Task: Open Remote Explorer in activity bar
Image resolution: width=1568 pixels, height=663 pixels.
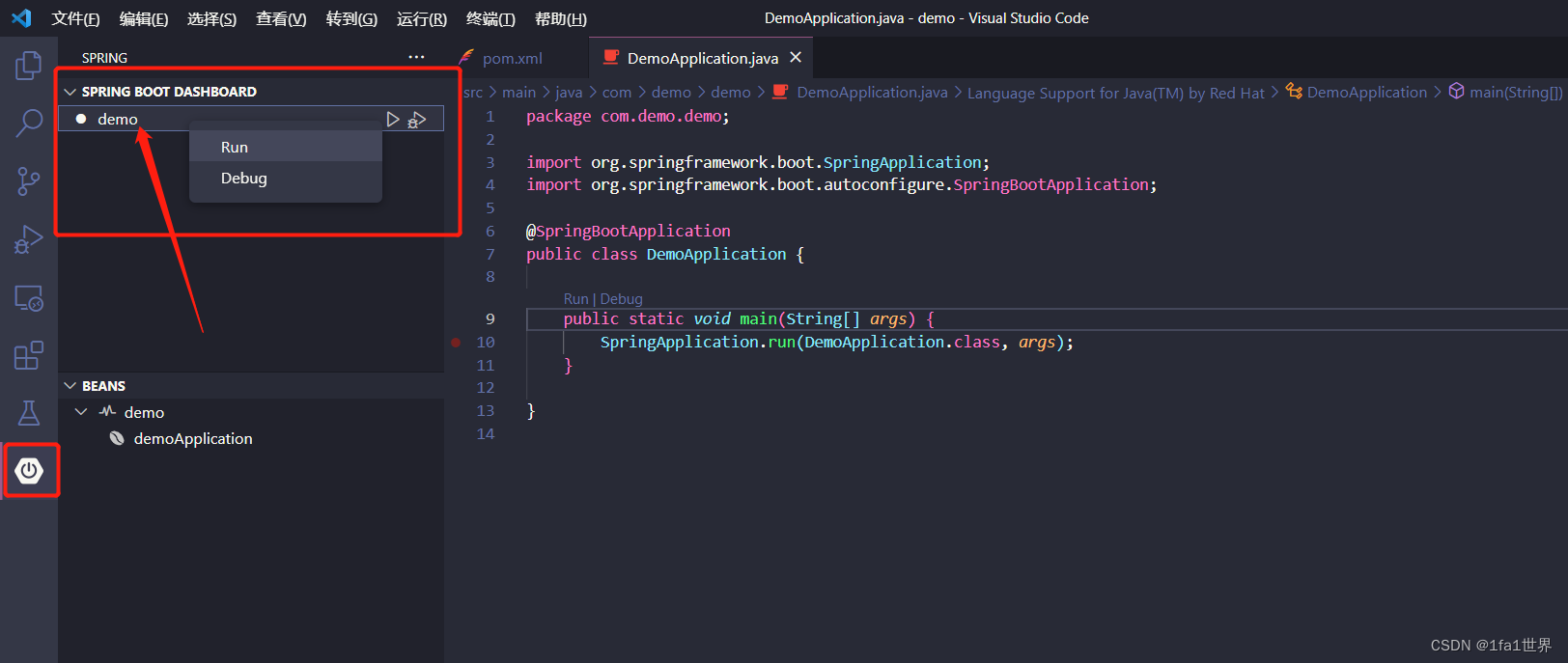Action: click(29, 298)
